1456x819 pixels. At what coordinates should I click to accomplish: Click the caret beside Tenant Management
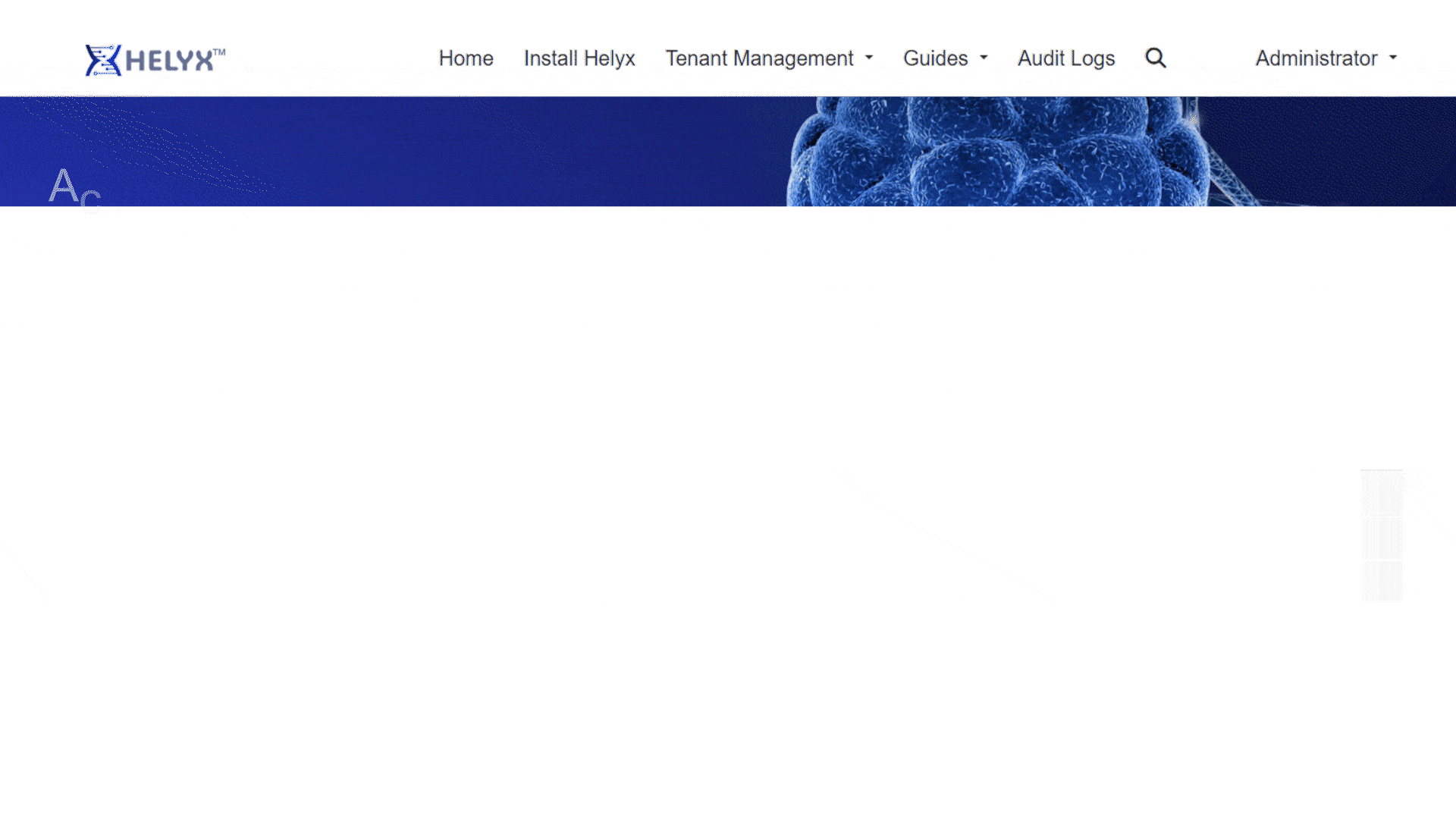pos(869,58)
